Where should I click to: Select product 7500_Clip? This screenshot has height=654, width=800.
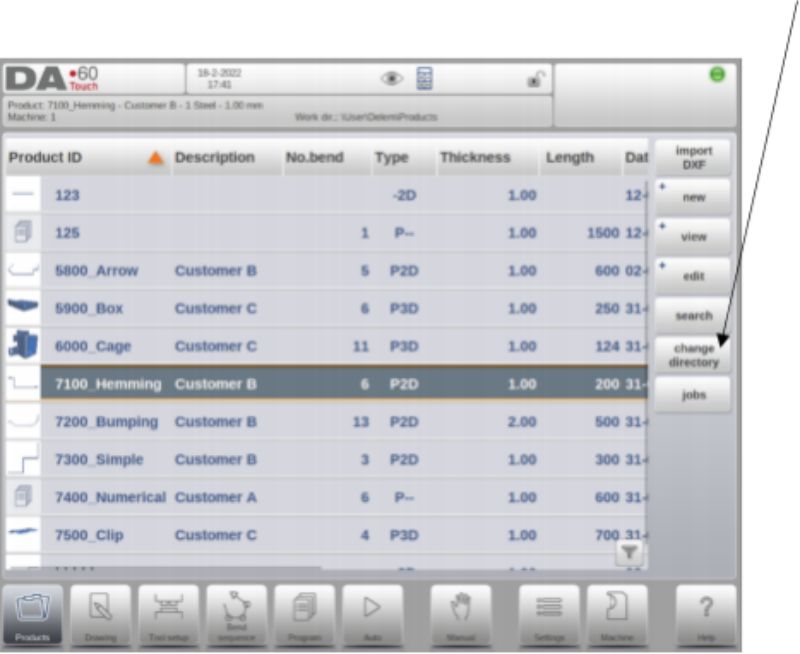coord(89,535)
